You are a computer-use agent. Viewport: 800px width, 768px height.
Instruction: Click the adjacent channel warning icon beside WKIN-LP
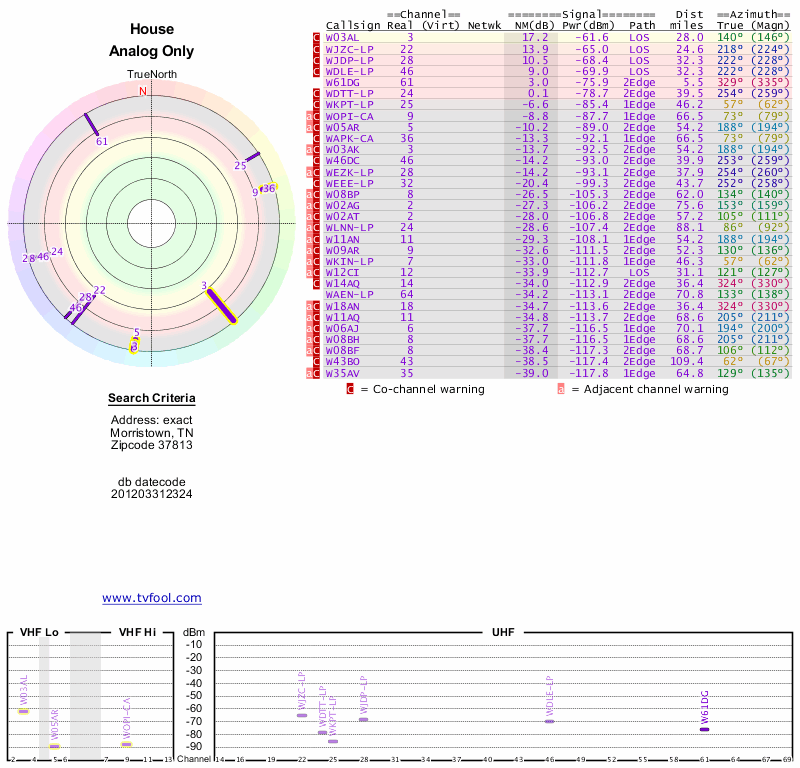[310, 261]
